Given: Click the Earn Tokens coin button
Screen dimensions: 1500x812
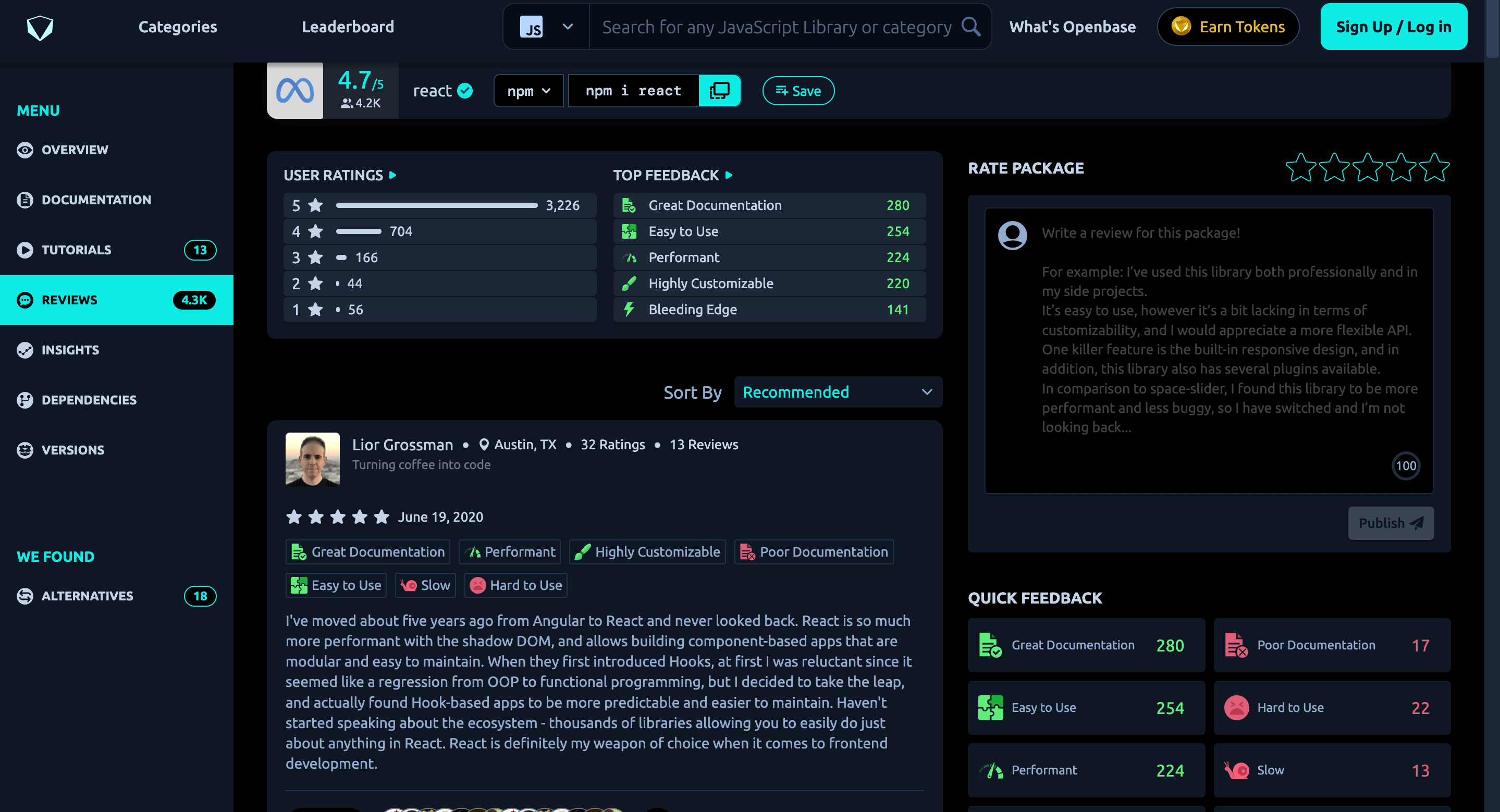Looking at the screenshot, I should 1227,27.
